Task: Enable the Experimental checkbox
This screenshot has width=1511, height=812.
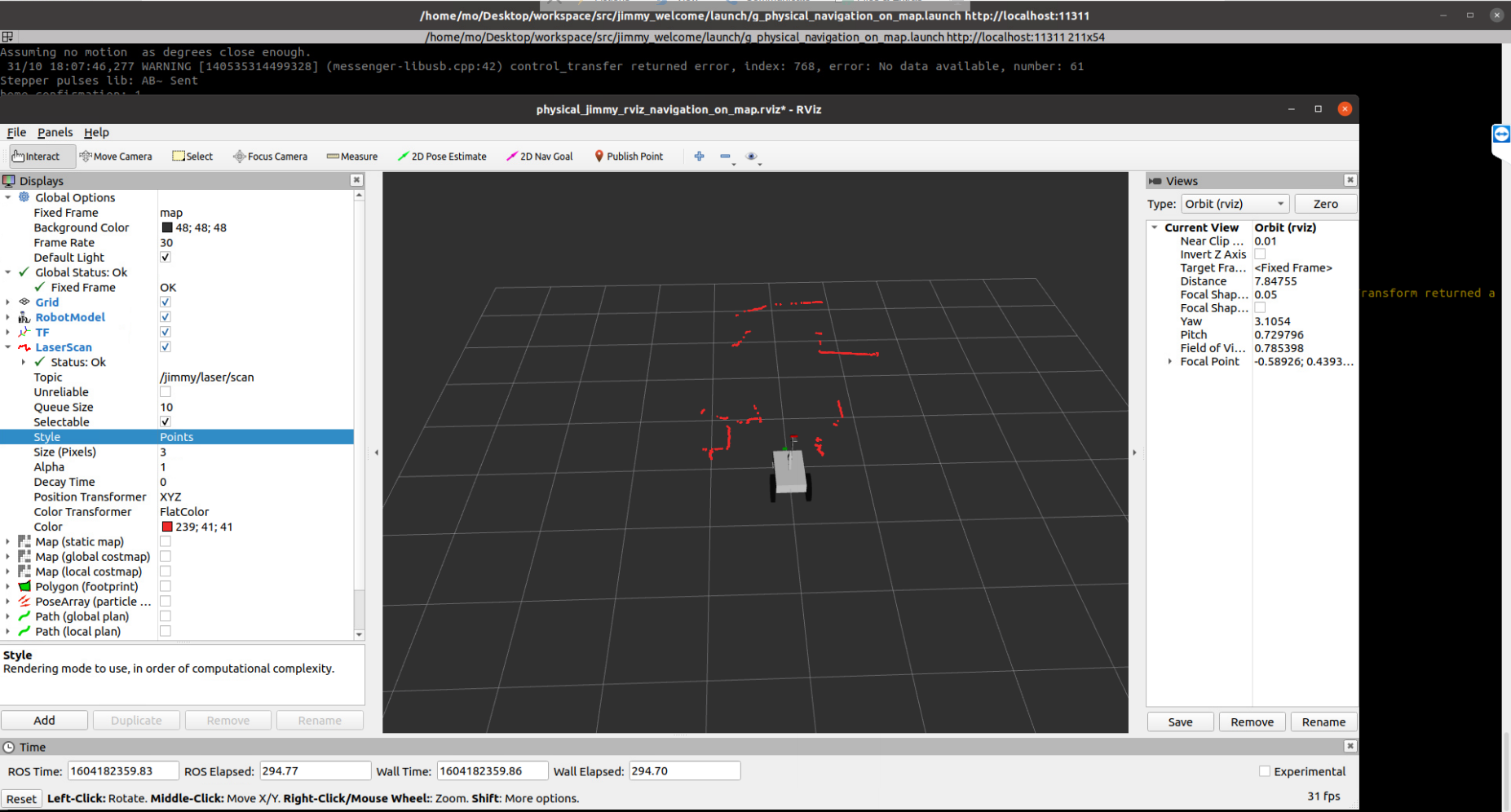Action: tap(1265, 771)
